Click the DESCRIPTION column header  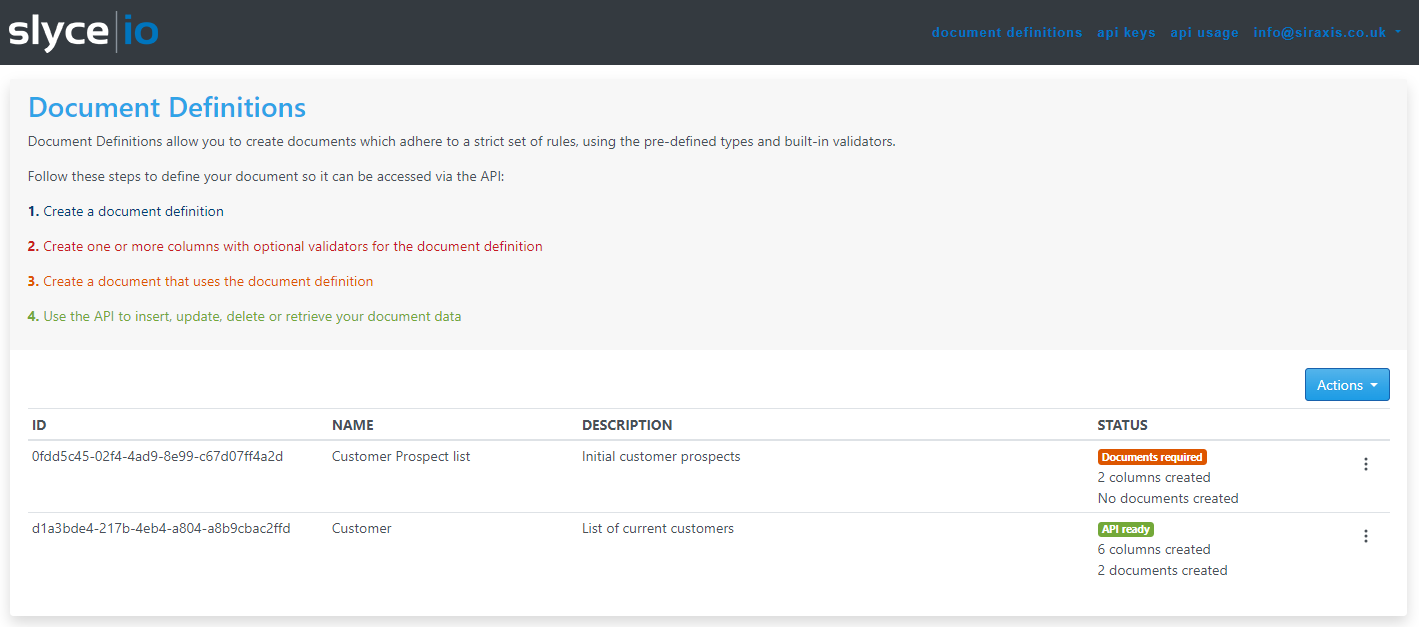click(x=627, y=425)
